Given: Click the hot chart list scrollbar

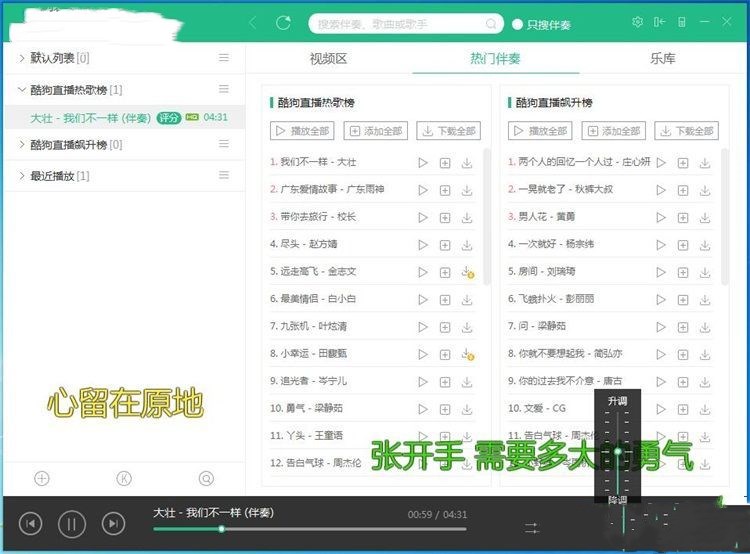Looking at the screenshot, I should point(486,216).
